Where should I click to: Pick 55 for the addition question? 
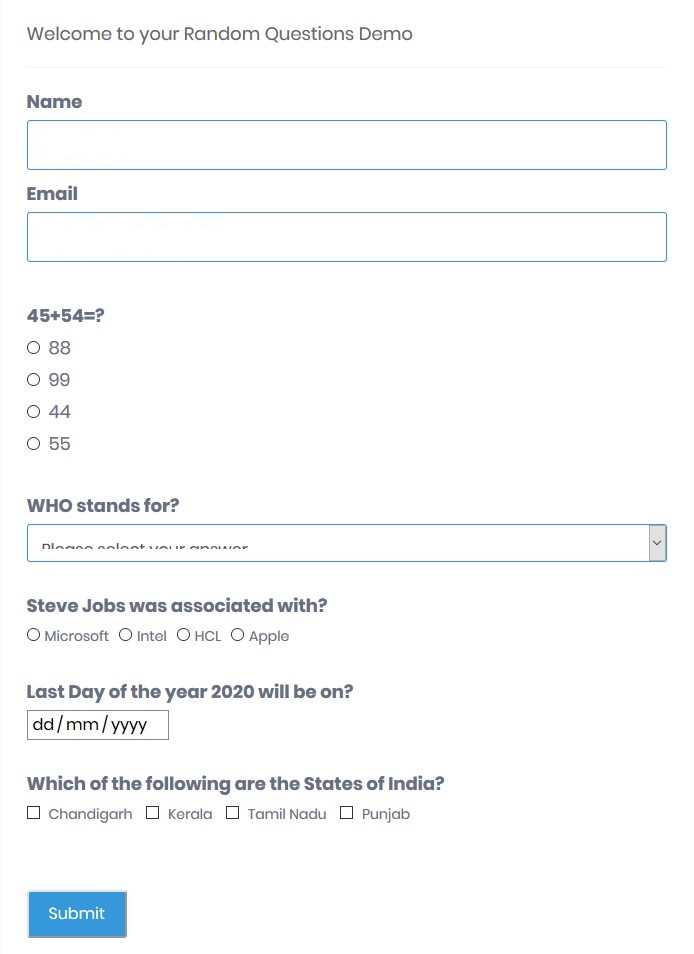point(33,443)
